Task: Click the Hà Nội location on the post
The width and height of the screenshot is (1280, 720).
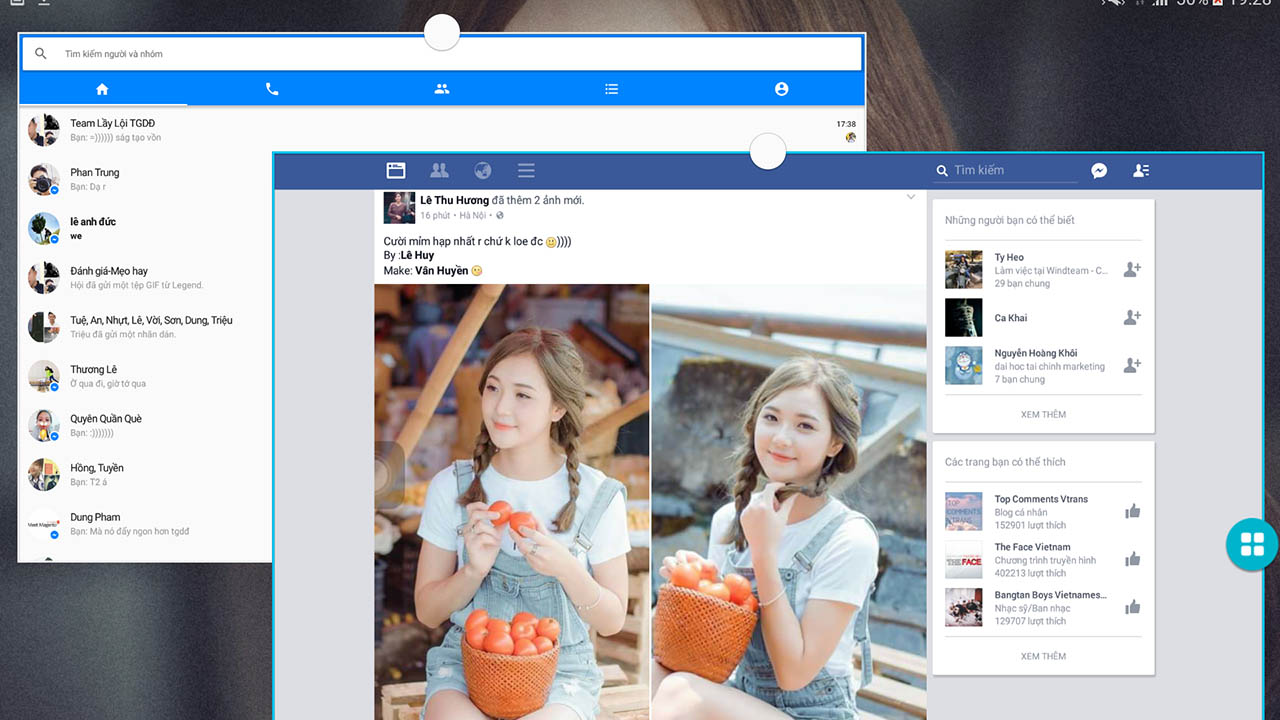Action: (475, 215)
